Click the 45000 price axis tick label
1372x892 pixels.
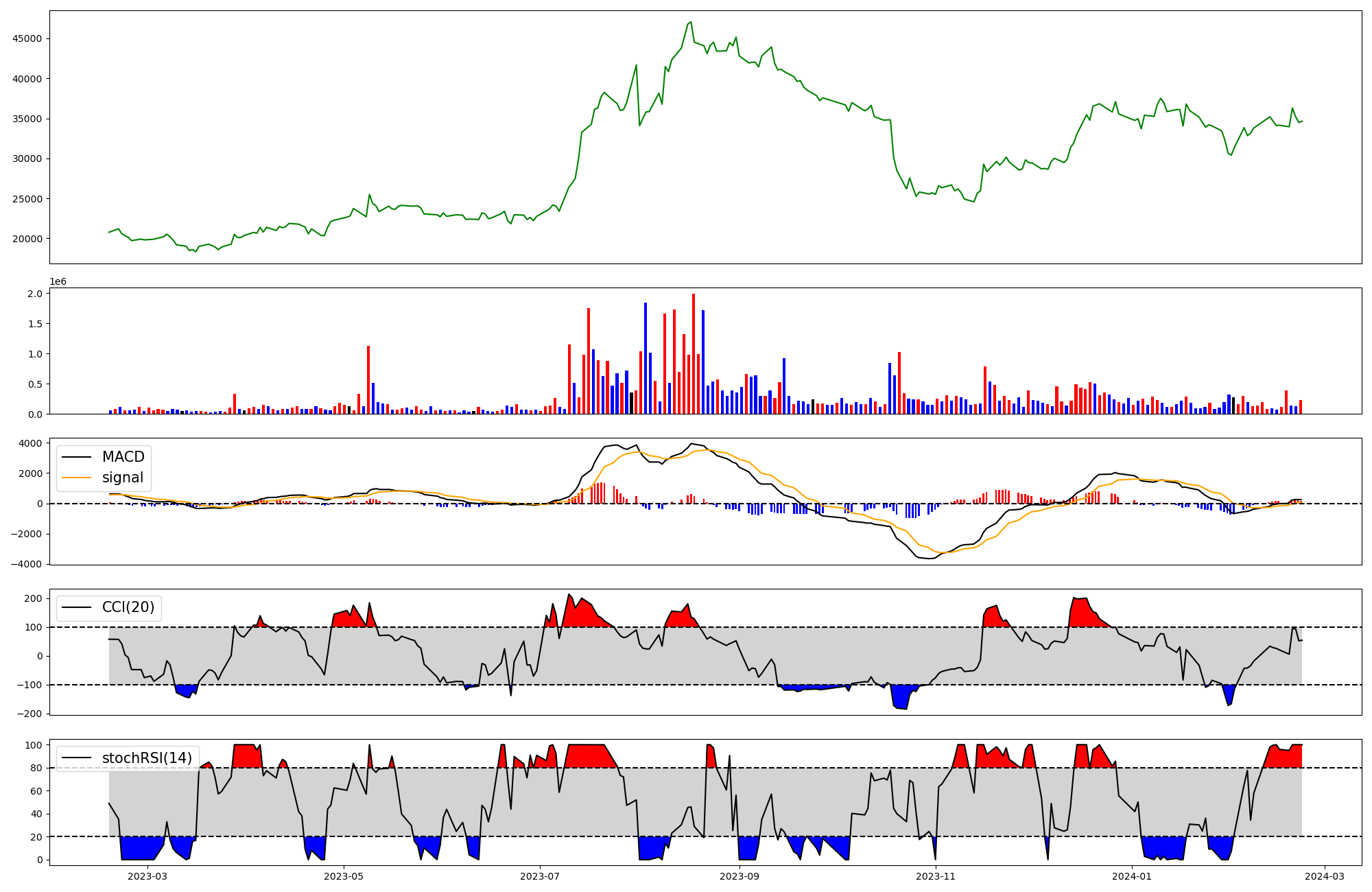[27, 39]
